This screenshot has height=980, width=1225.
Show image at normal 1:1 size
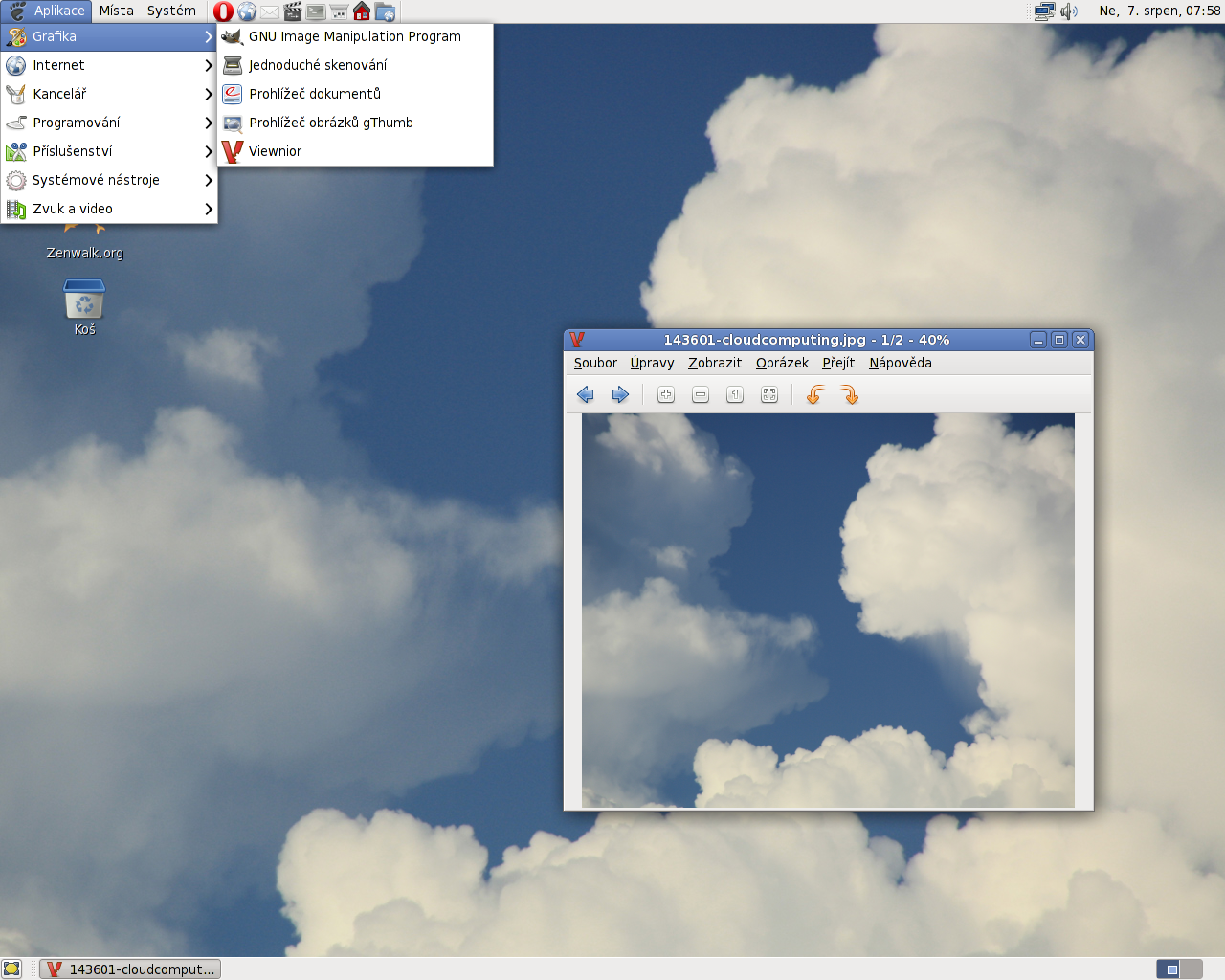pyautogui.click(x=735, y=394)
